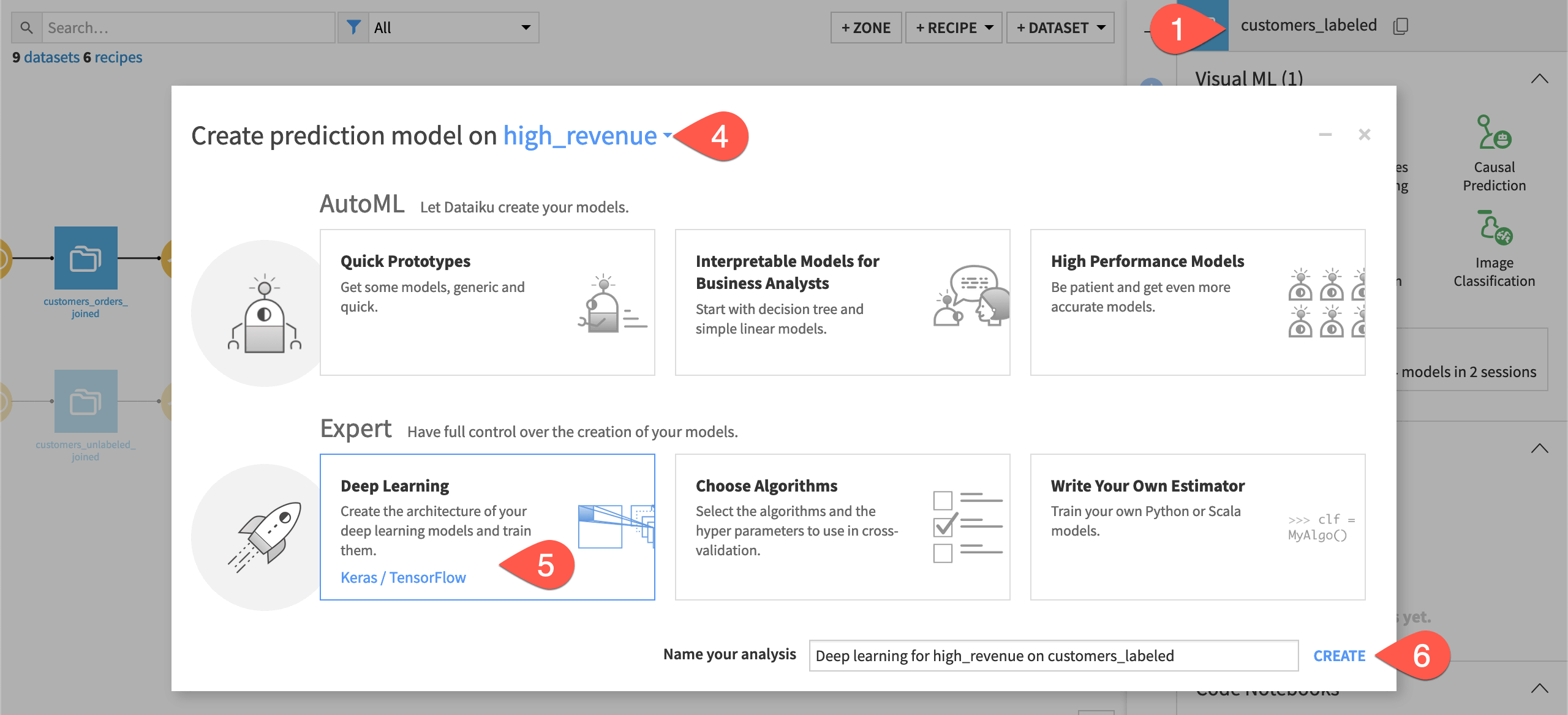
Task: View the 9 datasets link
Action: coord(45,57)
